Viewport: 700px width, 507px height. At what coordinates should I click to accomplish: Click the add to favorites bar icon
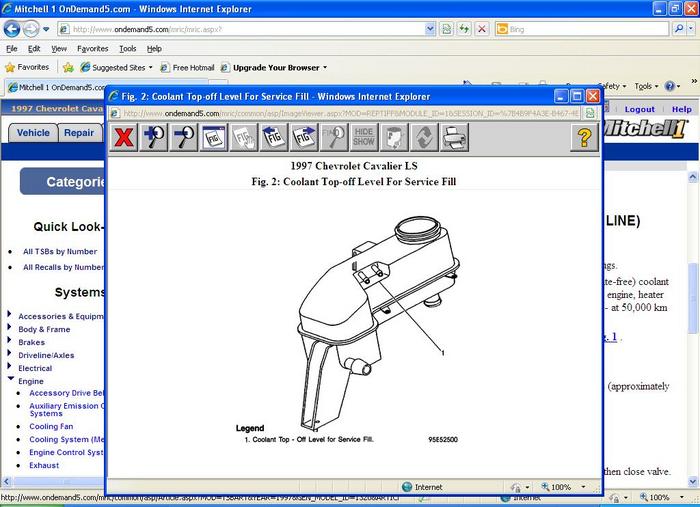pyautogui.click(x=68, y=67)
